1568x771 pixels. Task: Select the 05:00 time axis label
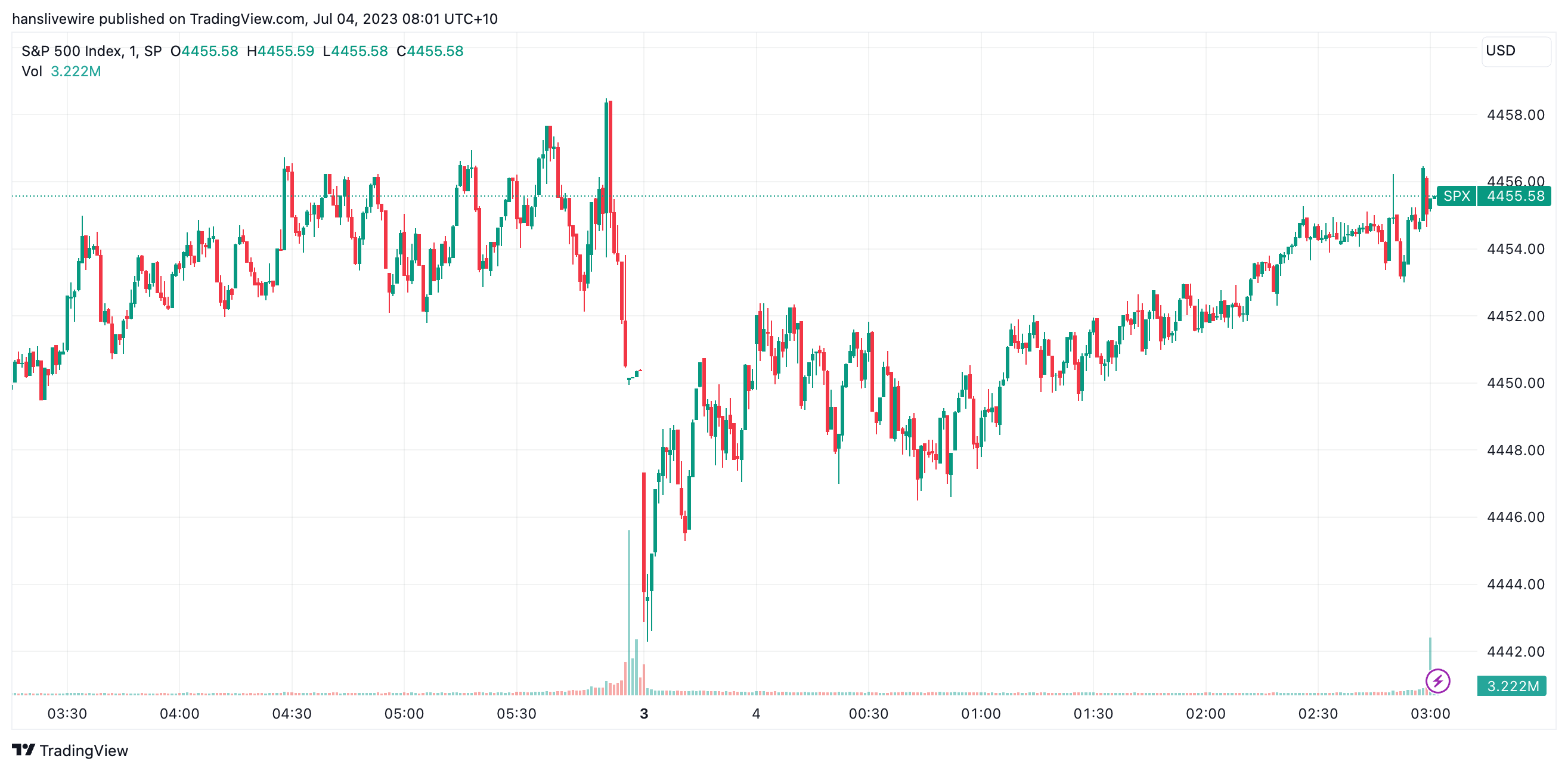(x=404, y=714)
